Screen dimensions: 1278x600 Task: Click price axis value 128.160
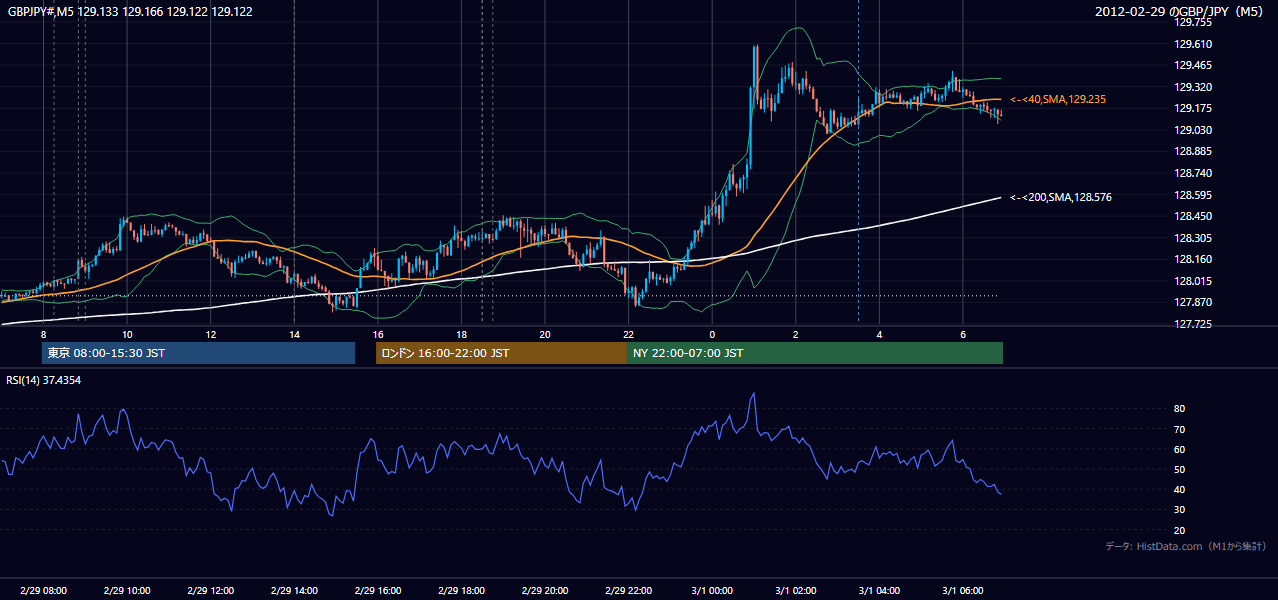pos(1194,260)
